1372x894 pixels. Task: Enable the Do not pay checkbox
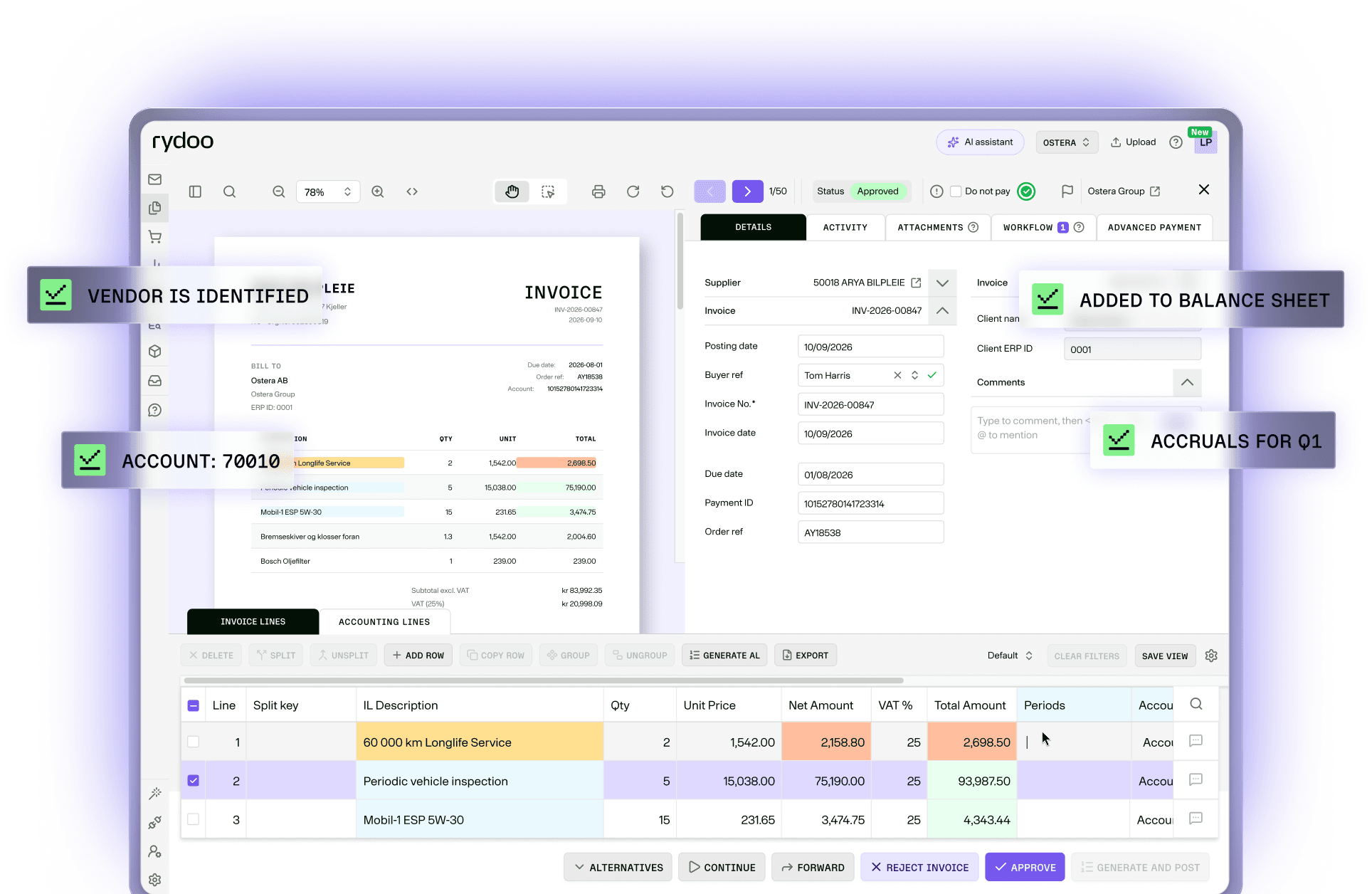click(x=956, y=191)
